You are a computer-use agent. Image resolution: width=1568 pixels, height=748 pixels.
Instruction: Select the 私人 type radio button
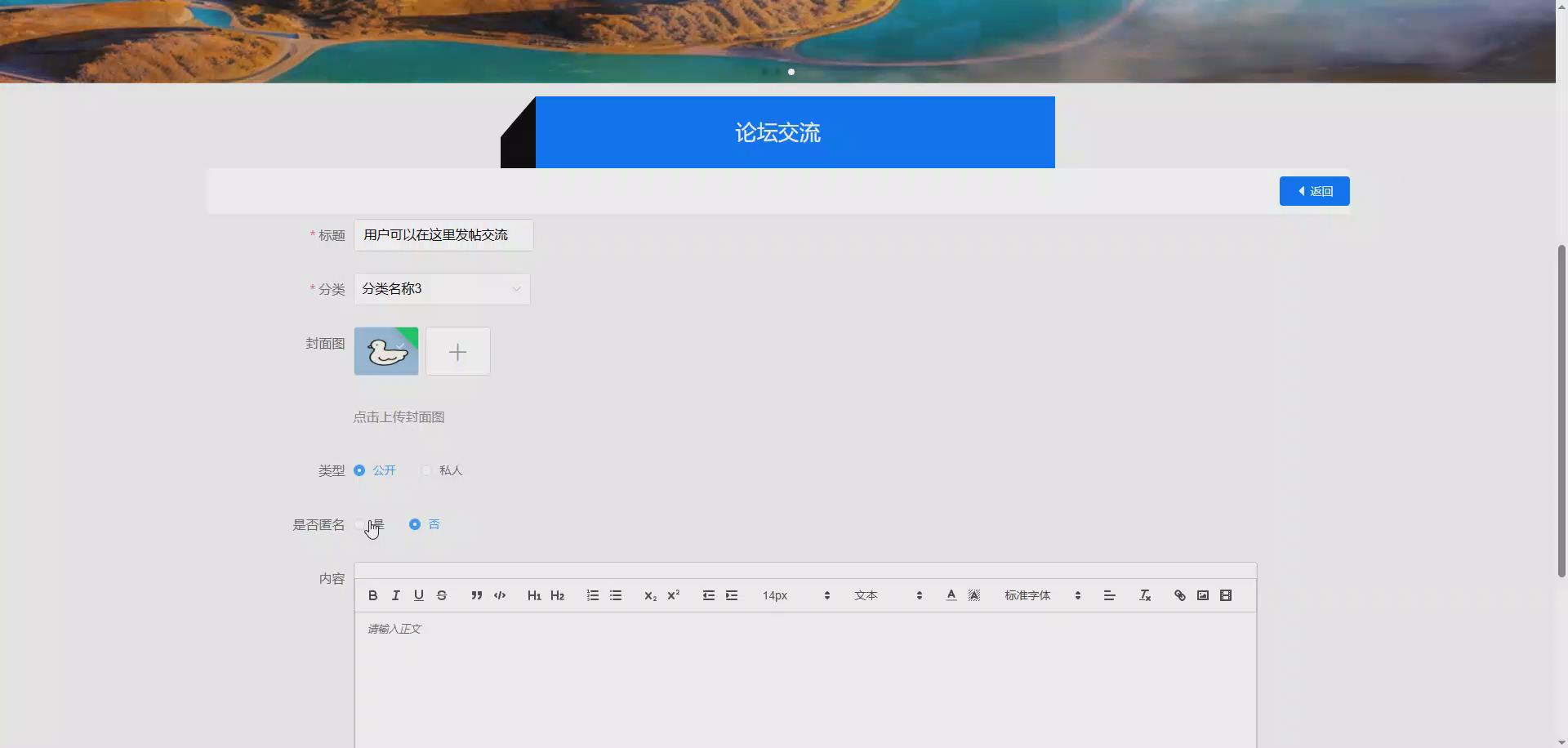pos(425,470)
